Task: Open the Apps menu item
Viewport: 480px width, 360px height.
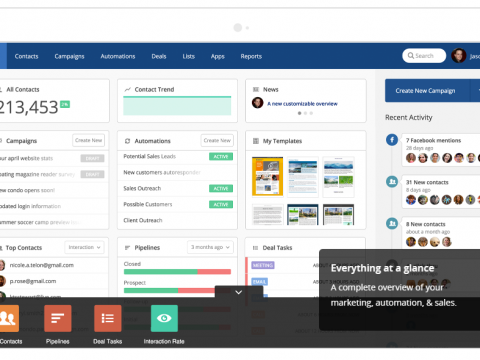Action: click(x=217, y=56)
